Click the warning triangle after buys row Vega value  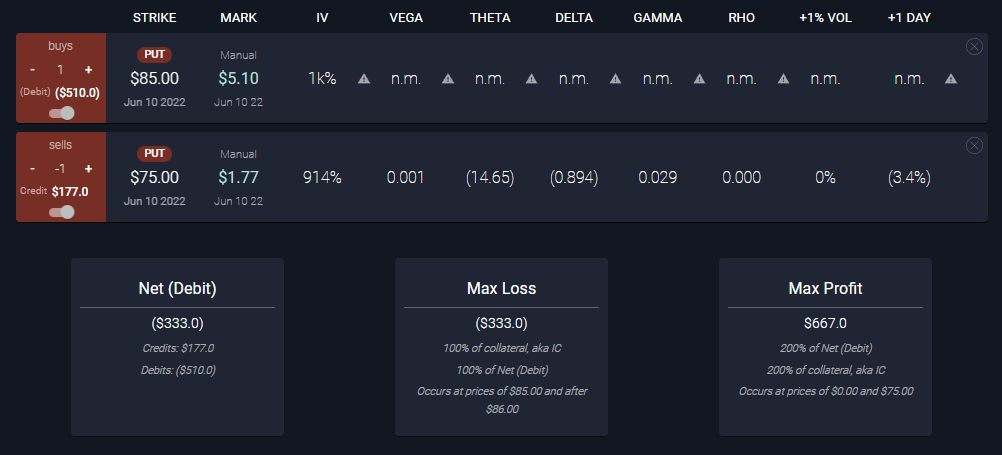point(449,79)
